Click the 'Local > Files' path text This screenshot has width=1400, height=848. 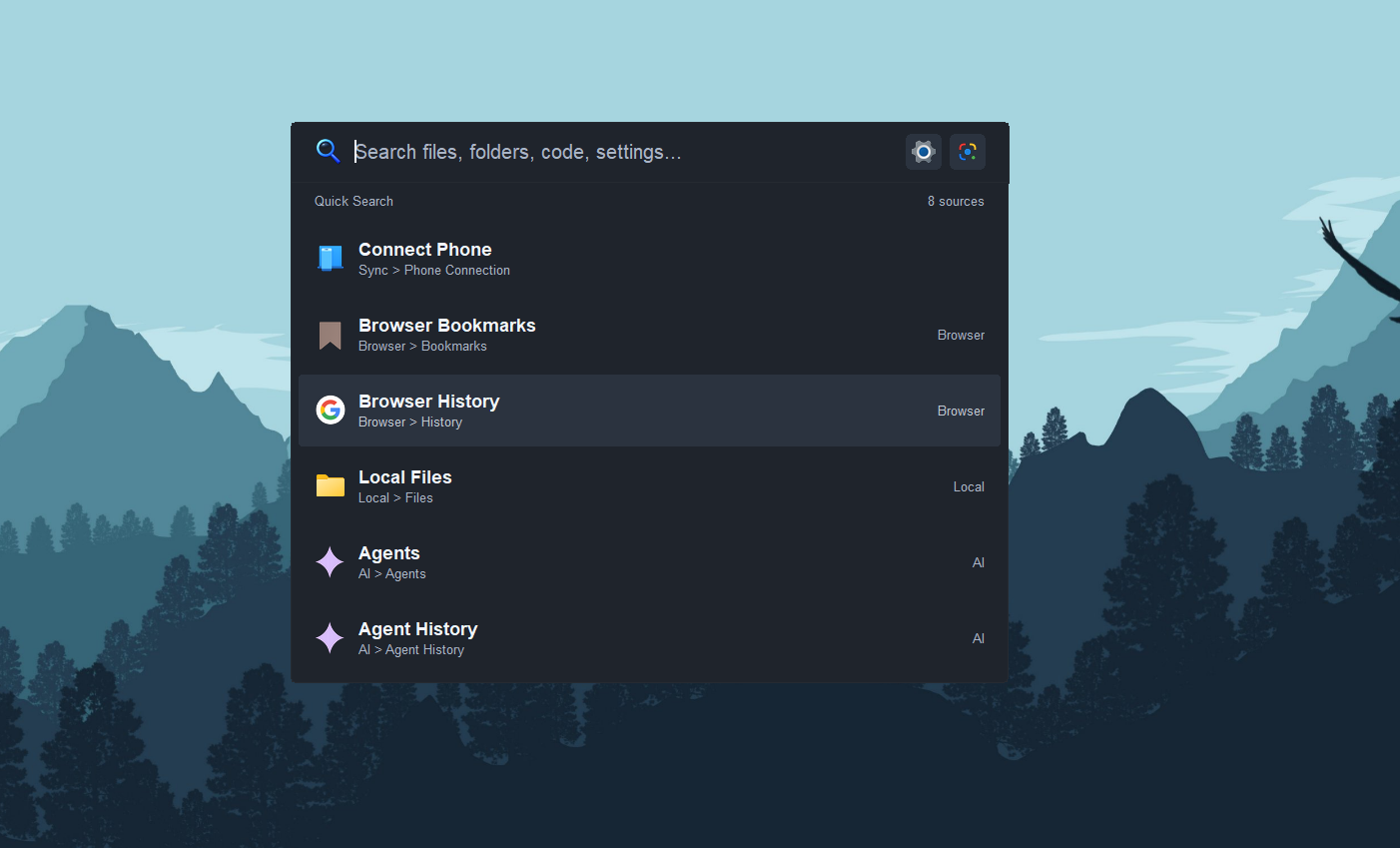pyautogui.click(x=395, y=498)
